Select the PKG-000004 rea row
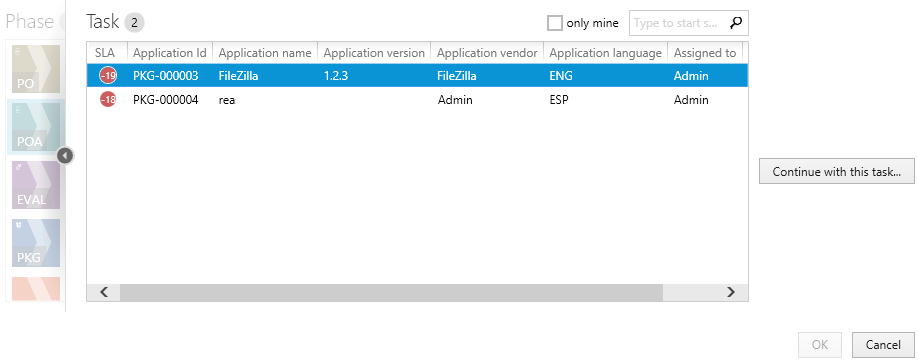The image size is (918, 361). tap(417, 99)
